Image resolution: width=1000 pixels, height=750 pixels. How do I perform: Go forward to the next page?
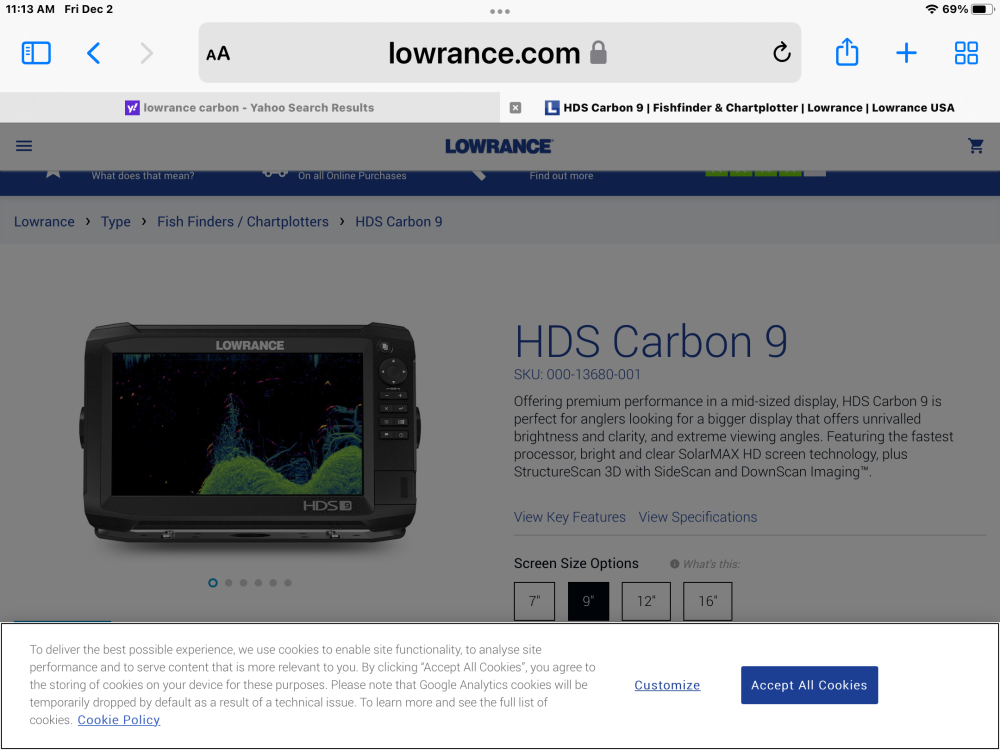pos(147,53)
